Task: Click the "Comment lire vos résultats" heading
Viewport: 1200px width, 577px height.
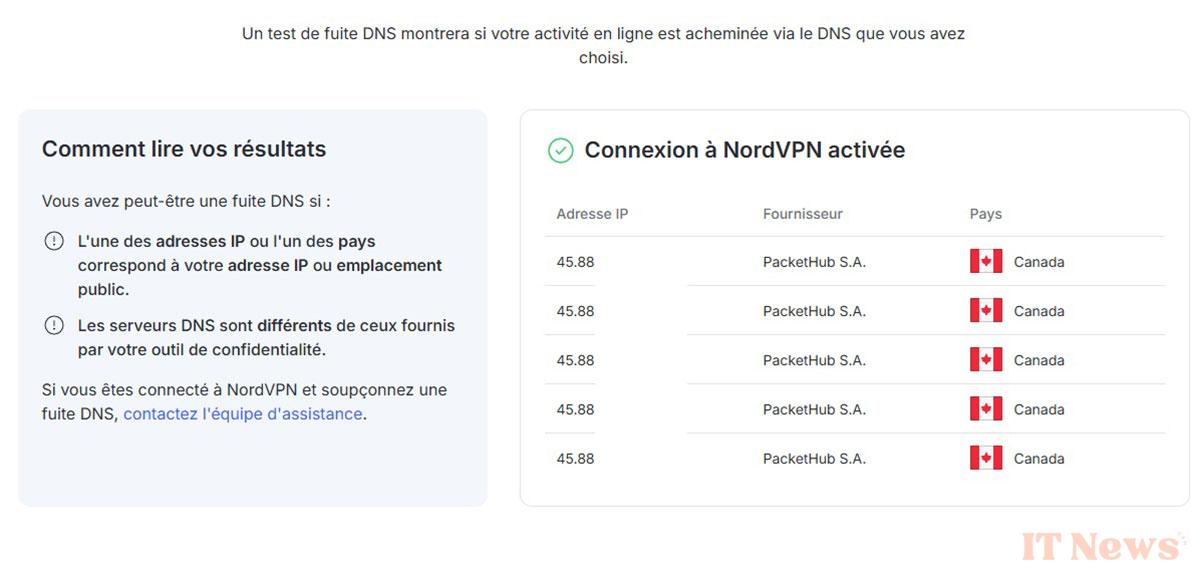Action: (x=184, y=149)
